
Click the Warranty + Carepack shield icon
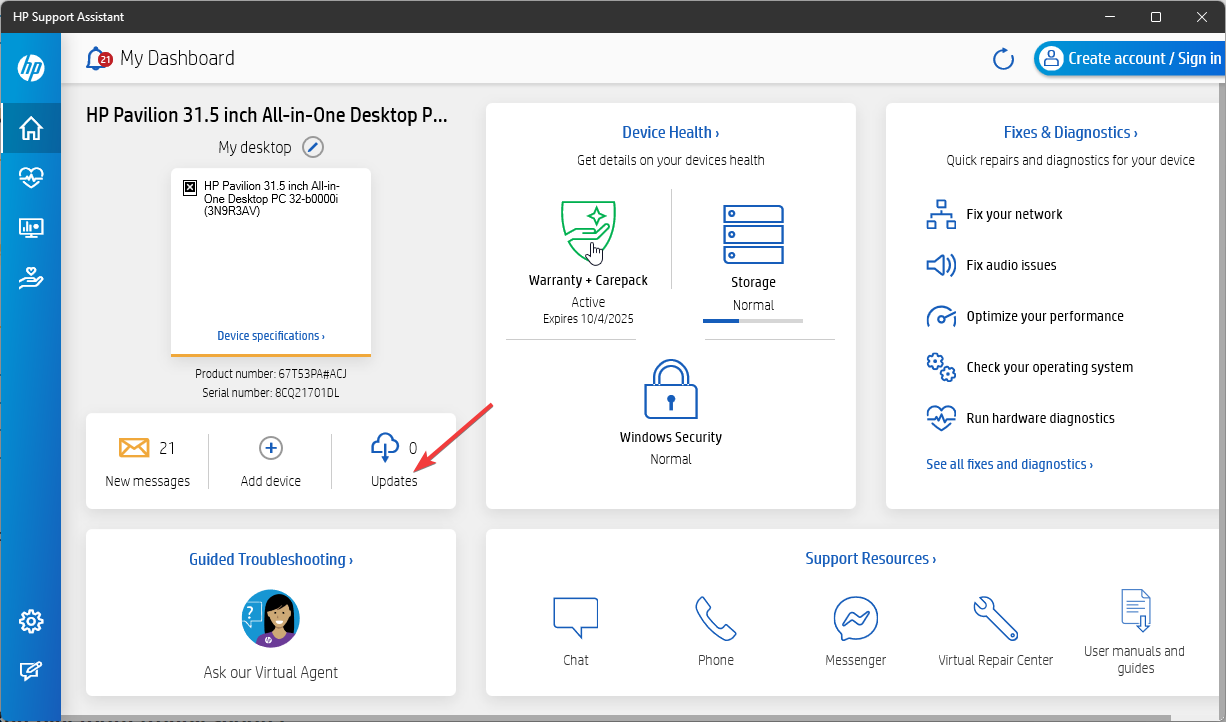(x=588, y=231)
